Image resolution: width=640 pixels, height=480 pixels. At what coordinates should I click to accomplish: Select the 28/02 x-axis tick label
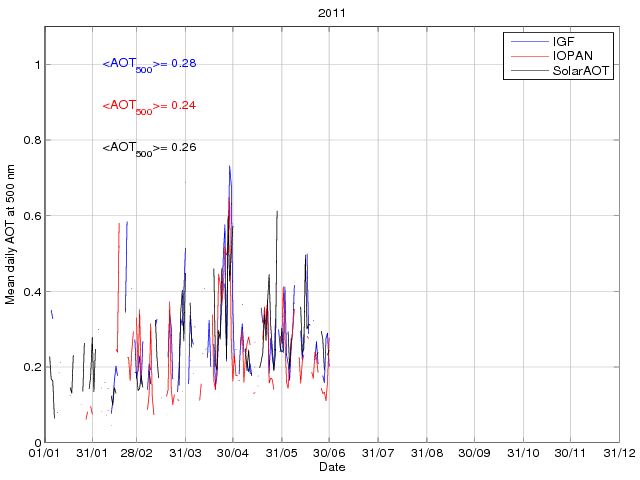tap(137, 453)
